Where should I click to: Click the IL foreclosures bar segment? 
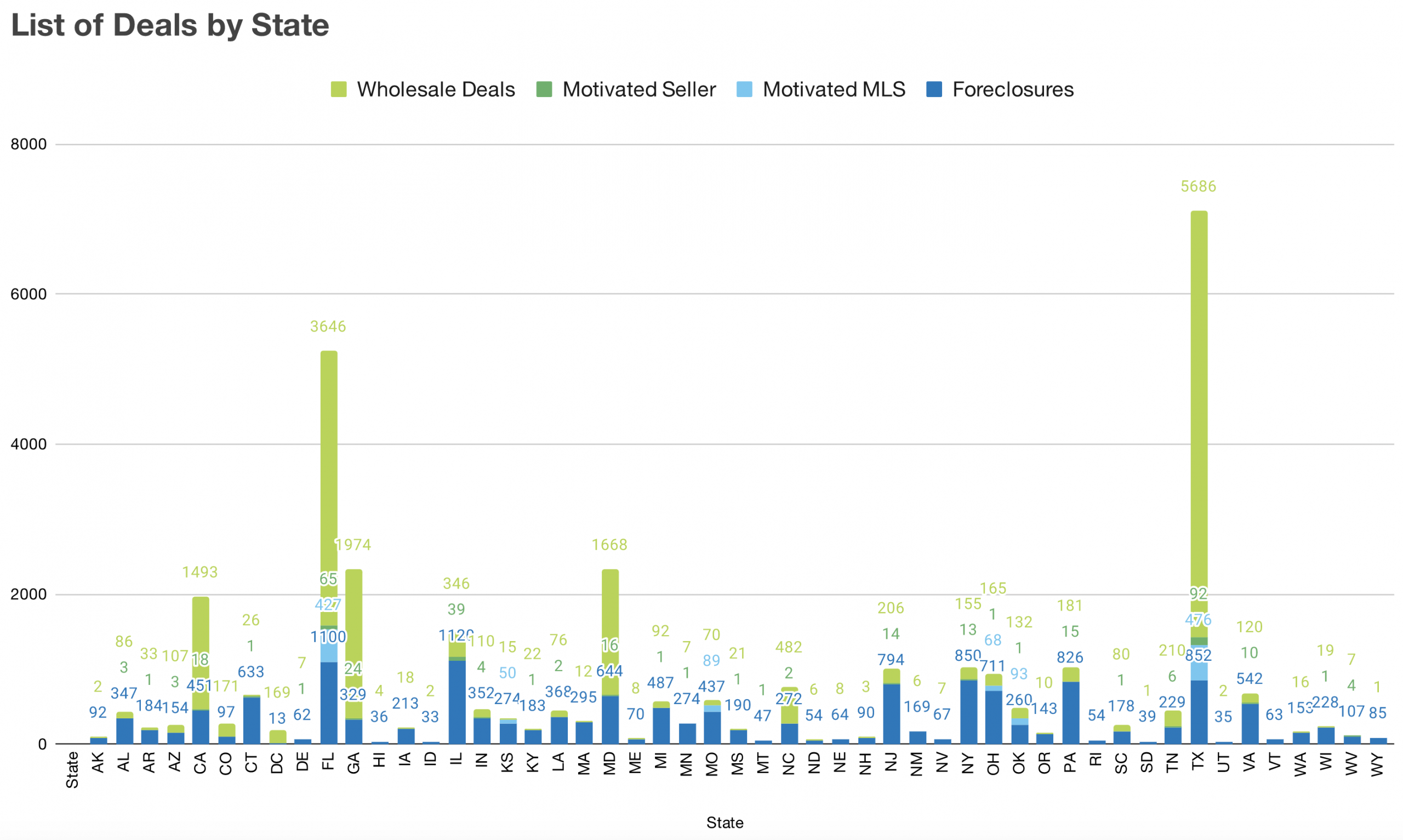click(x=457, y=702)
